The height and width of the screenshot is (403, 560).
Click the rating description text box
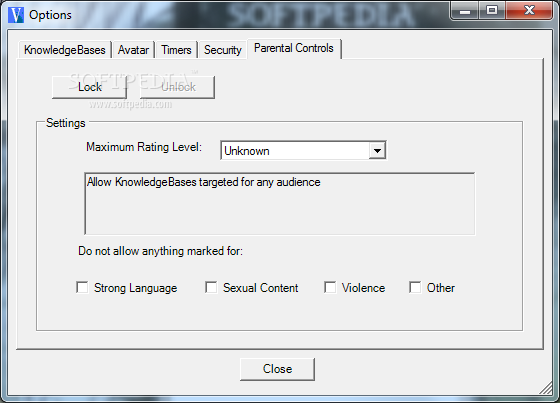280,204
